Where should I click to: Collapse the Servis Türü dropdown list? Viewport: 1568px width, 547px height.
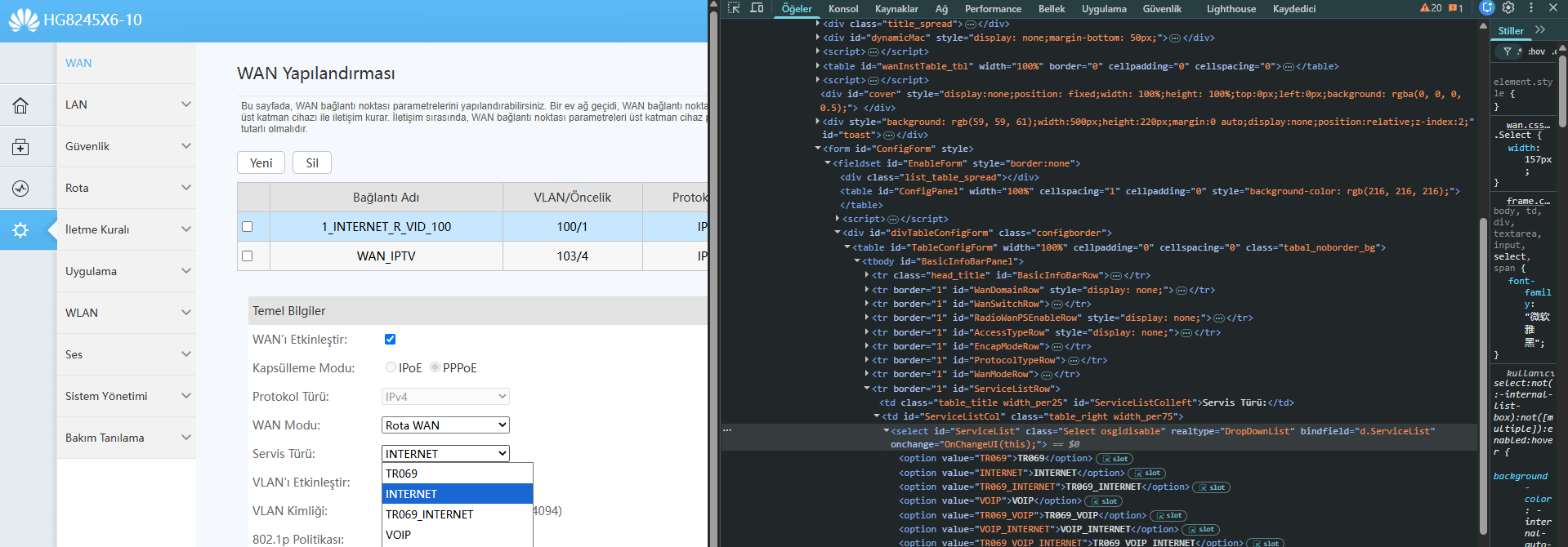click(446, 454)
